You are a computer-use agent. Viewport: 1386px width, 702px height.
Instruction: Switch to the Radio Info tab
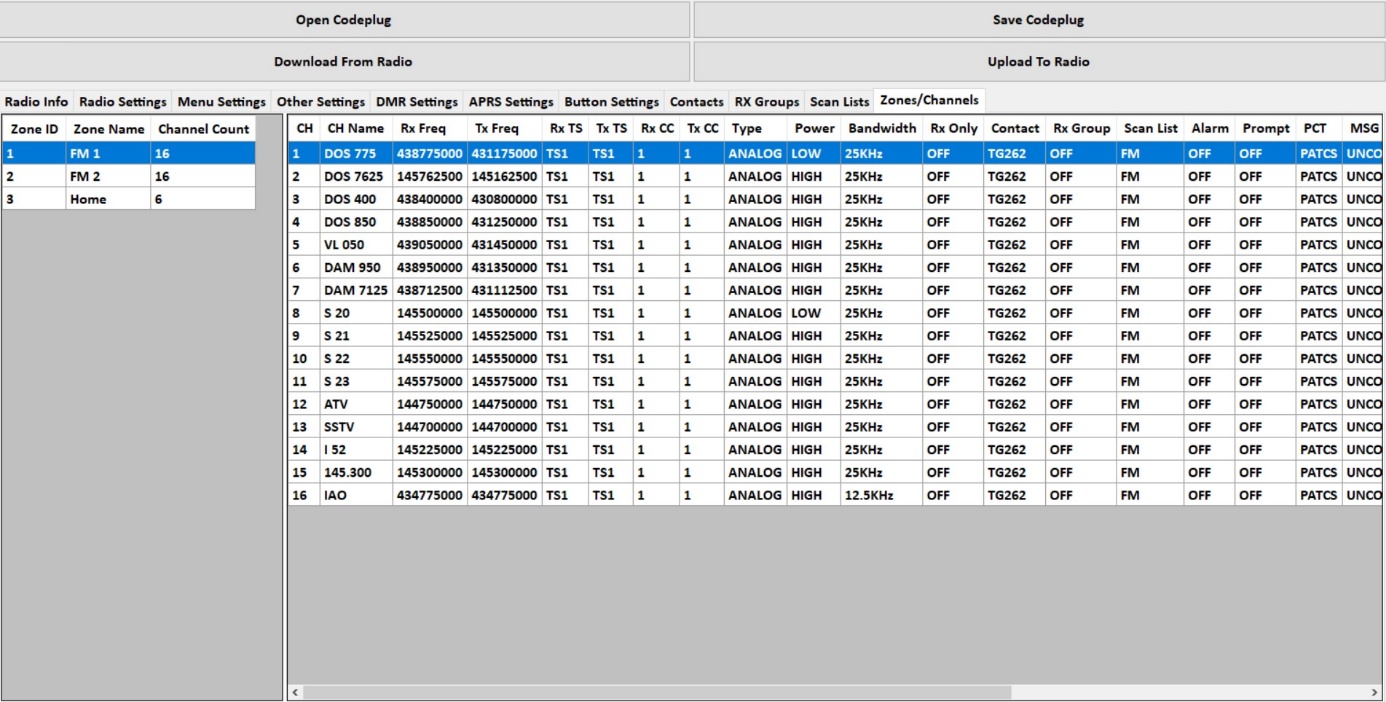point(37,102)
